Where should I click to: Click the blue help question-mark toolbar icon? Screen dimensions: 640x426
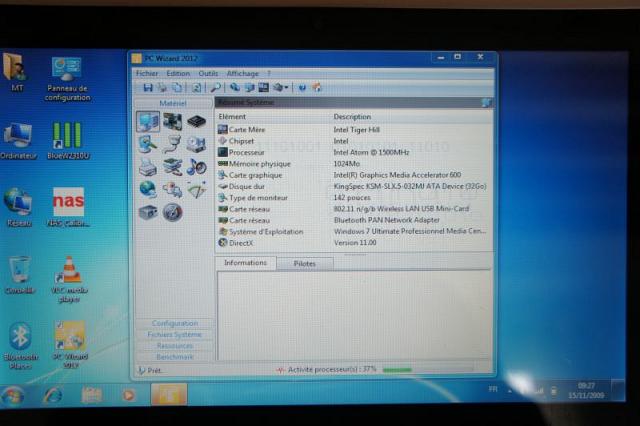point(302,88)
